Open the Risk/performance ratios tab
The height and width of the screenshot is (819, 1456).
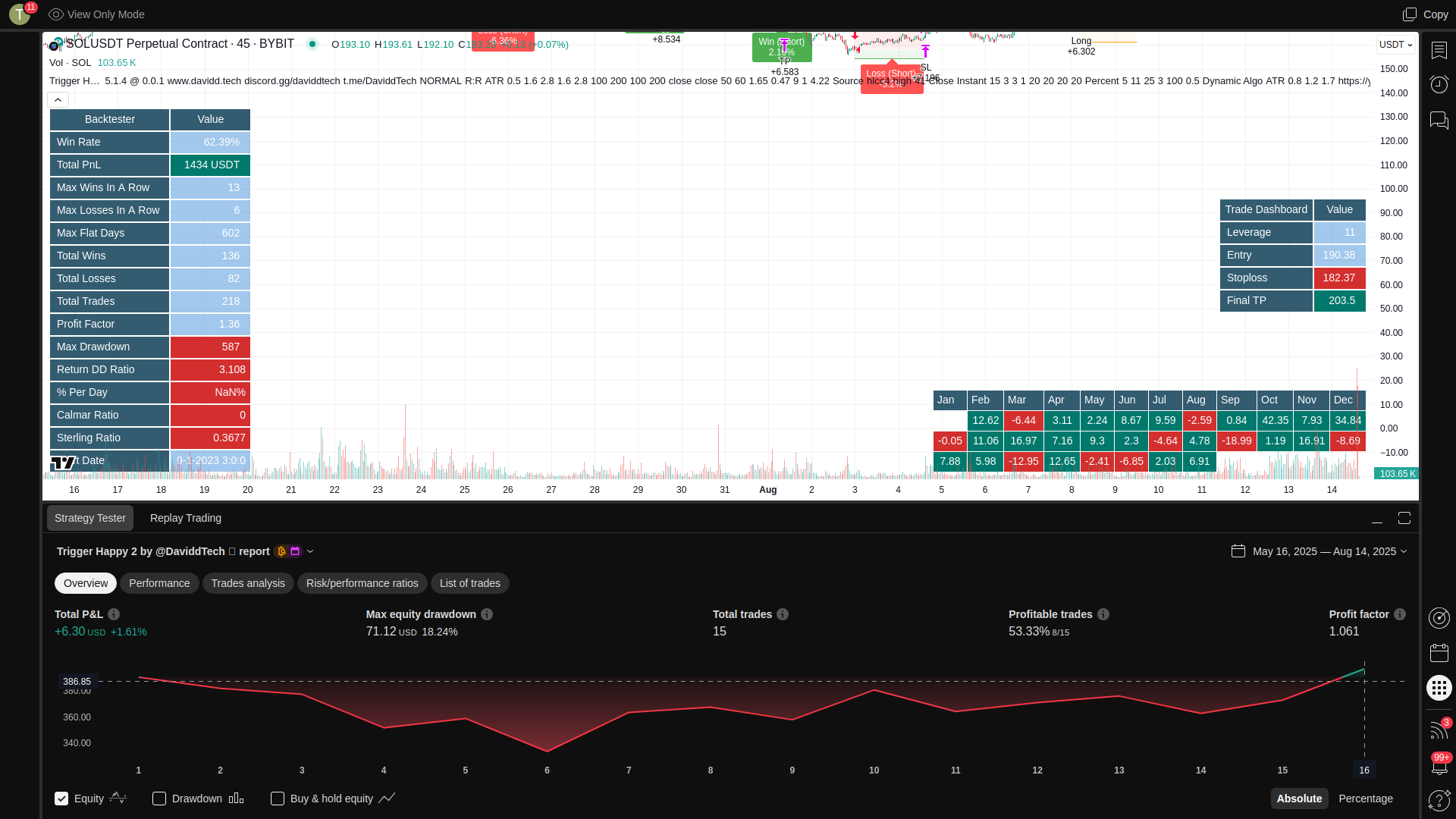click(362, 583)
